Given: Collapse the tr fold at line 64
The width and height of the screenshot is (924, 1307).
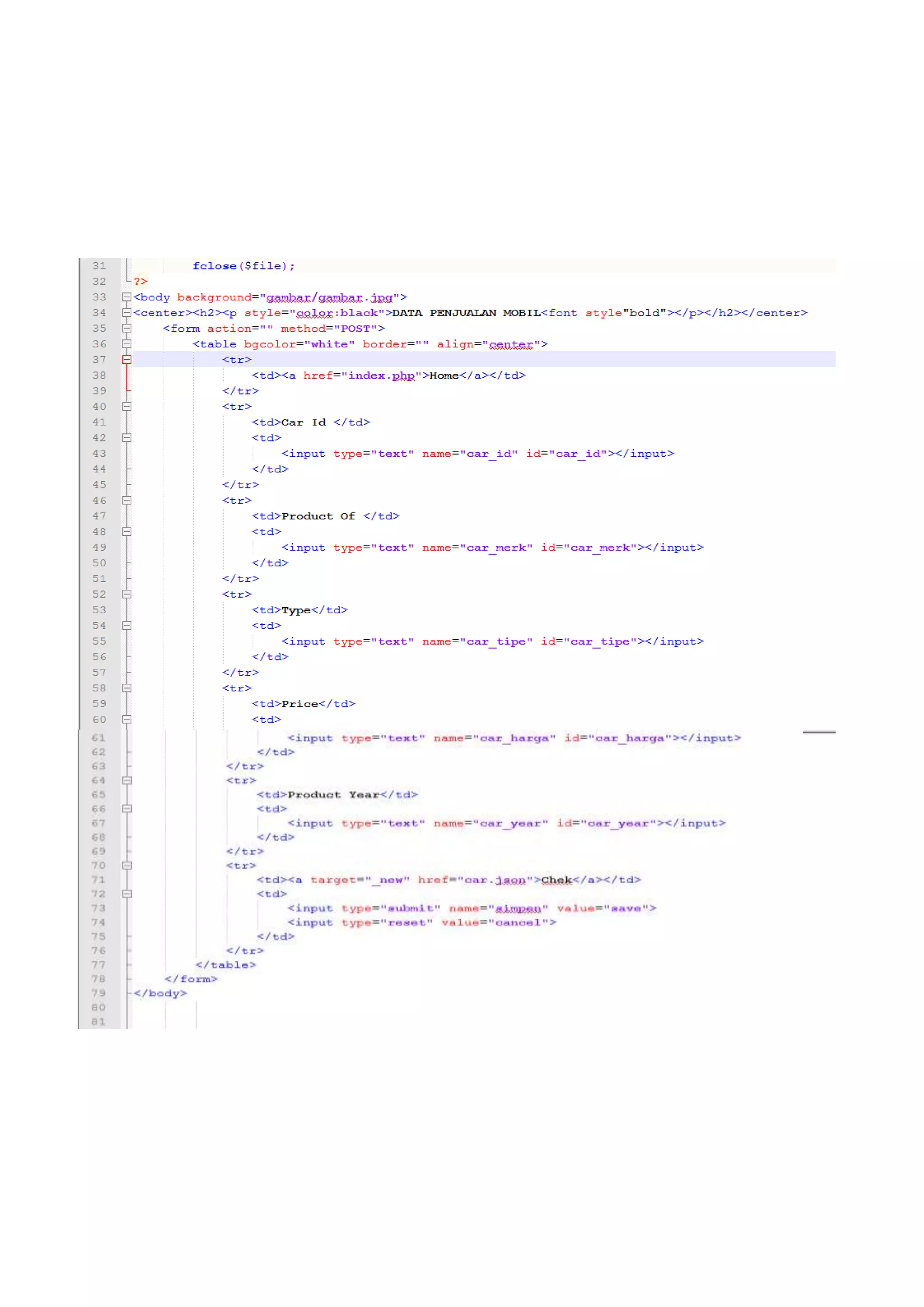Looking at the screenshot, I should coord(127,780).
